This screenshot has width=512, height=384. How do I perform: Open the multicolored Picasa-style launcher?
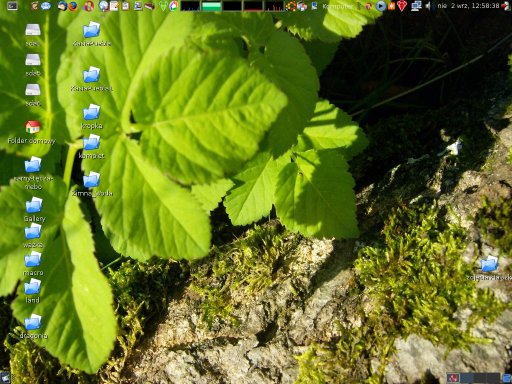pyautogui.click(x=173, y=6)
